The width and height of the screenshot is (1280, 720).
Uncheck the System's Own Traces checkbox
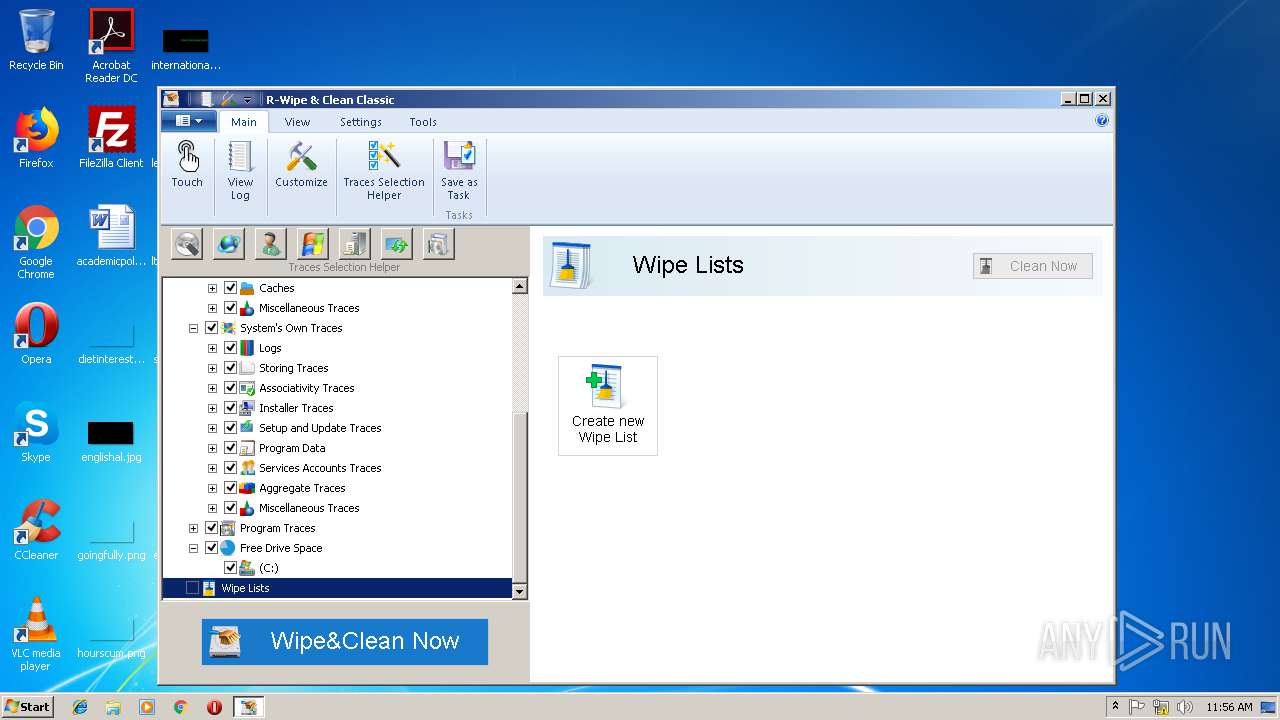click(212, 328)
